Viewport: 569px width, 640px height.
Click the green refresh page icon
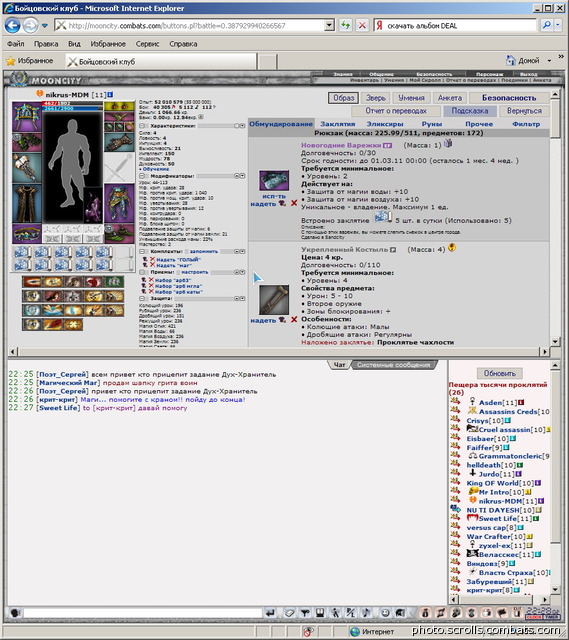pos(346,25)
